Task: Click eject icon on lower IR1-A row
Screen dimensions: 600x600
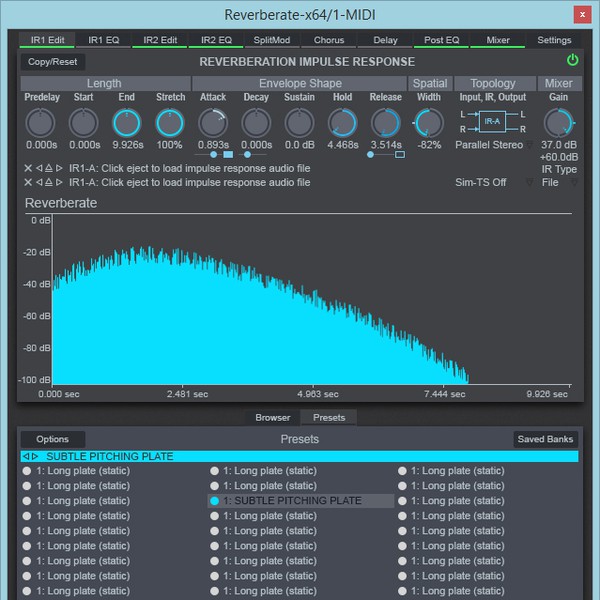Action: [x=49, y=182]
